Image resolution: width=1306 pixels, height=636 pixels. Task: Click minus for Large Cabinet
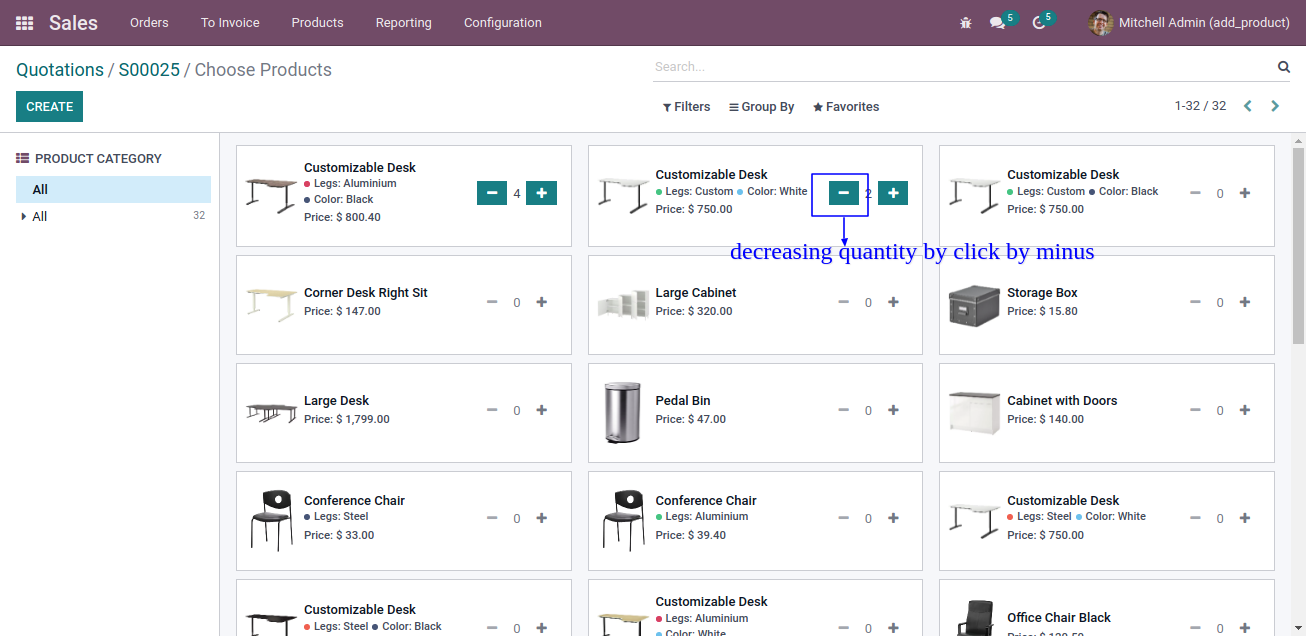tap(843, 302)
